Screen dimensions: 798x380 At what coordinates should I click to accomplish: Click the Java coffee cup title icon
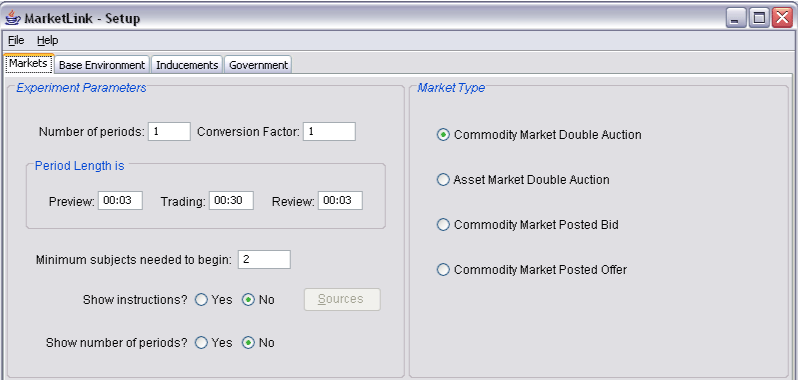click(13, 18)
